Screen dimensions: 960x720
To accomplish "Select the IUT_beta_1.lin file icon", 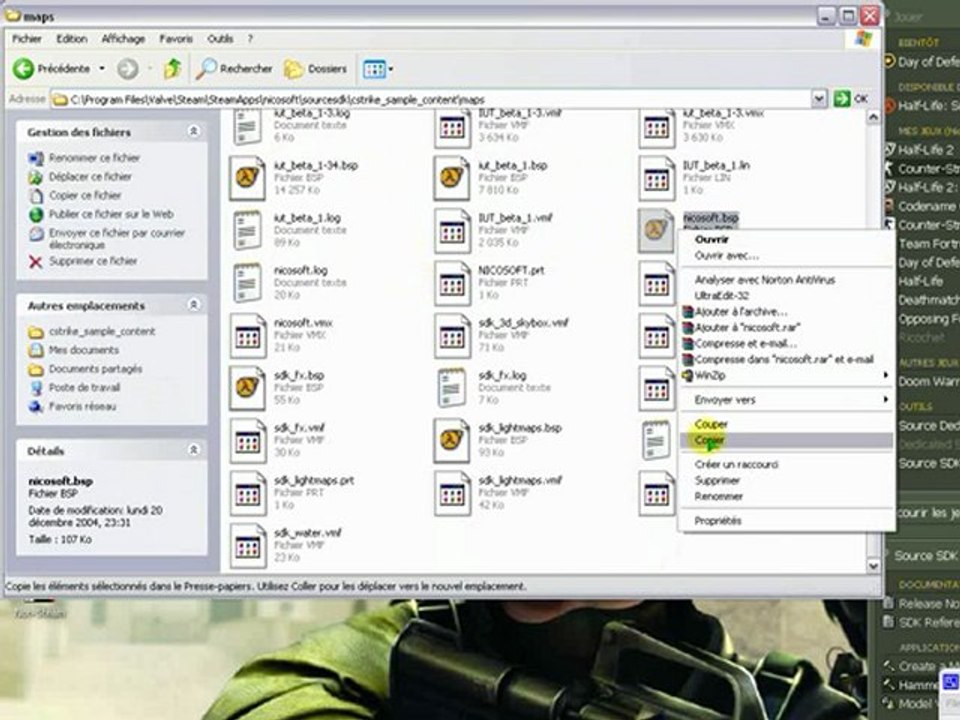I will point(656,178).
